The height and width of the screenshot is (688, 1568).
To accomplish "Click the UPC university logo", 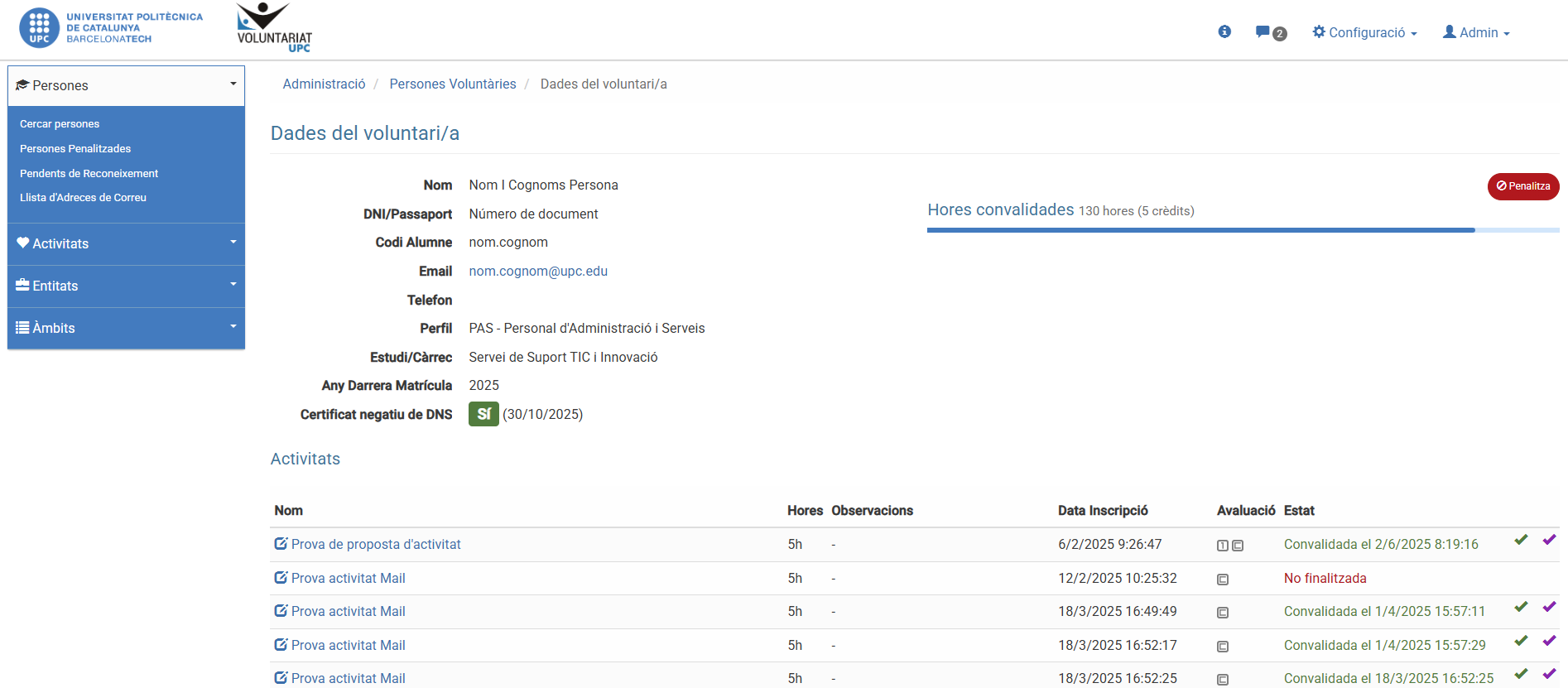I will tap(111, 27).
